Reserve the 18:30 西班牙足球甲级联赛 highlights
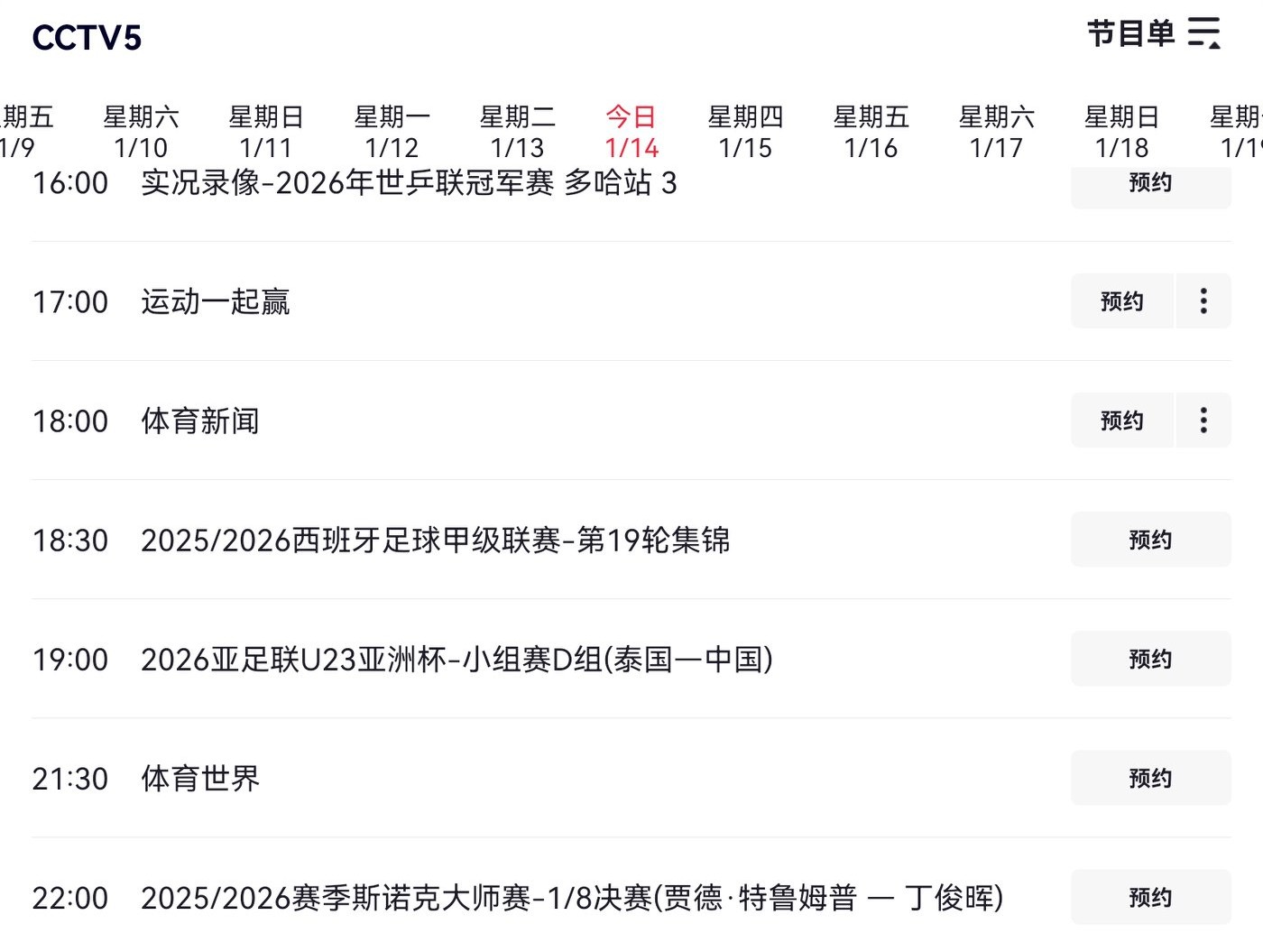The width and height of the screenshot is (1263, 952). pos(1150,540)
